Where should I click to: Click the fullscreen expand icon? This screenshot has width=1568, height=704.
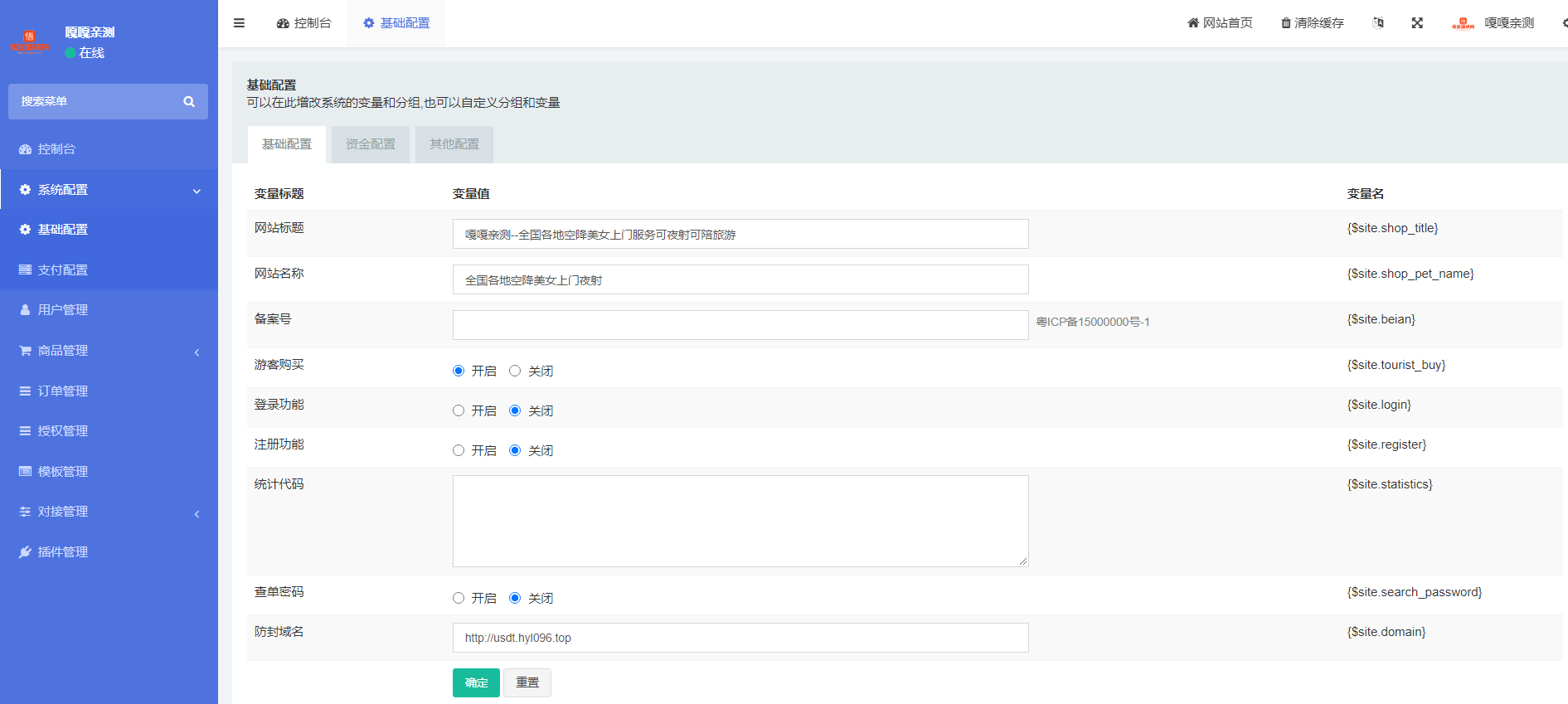1417,23
